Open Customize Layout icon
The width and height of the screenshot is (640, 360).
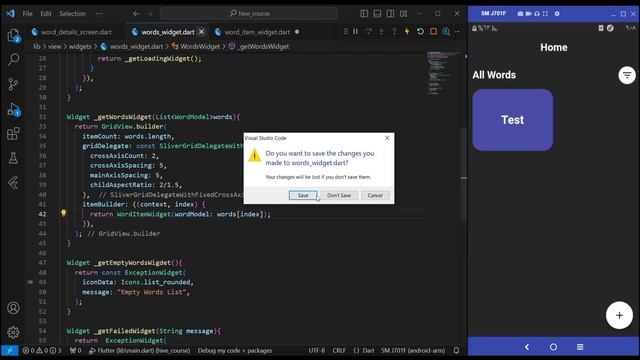click(x=404, y=13)
